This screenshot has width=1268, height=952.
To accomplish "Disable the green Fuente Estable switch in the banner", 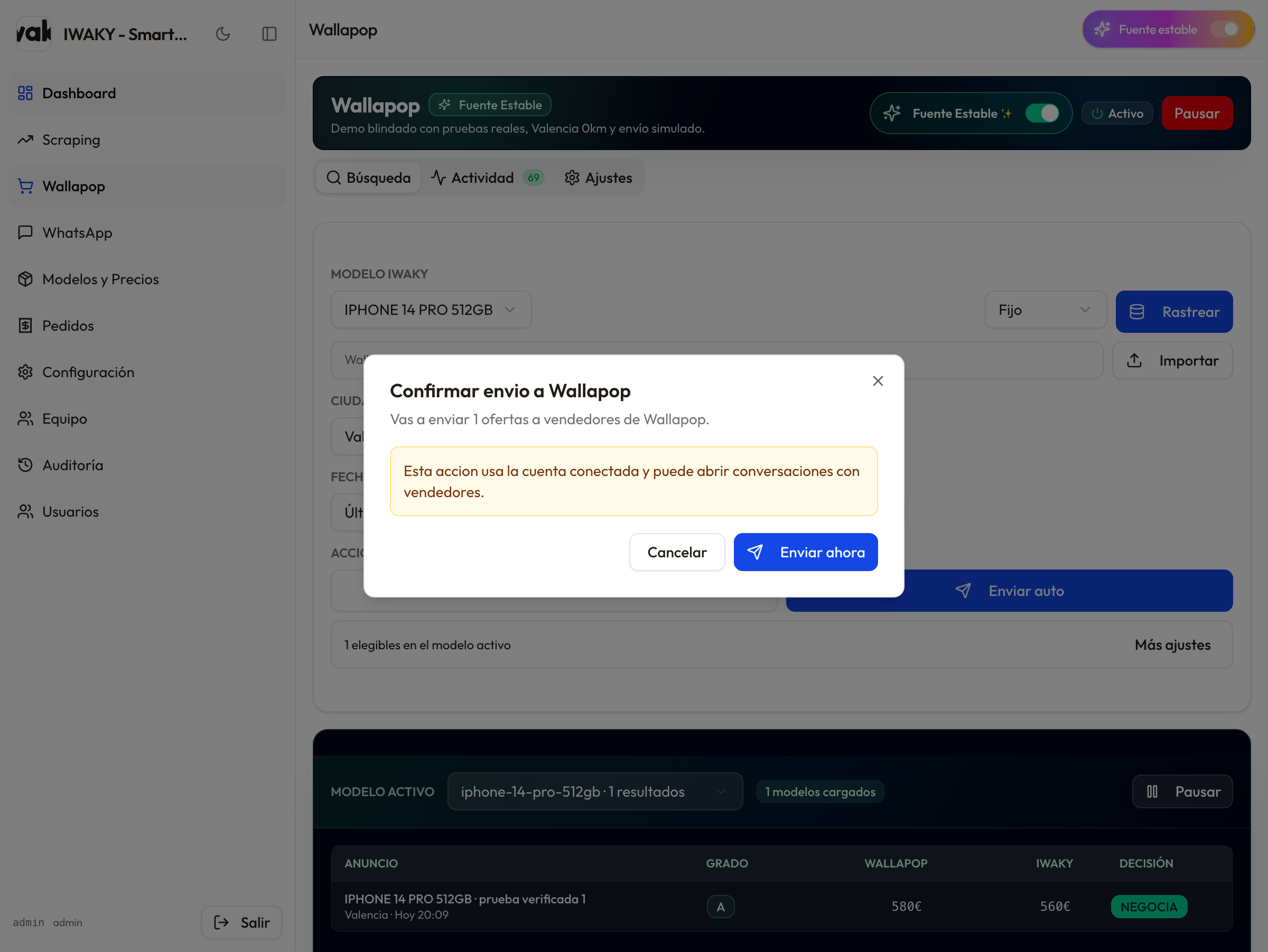I will pyautogui.click(x=1042, y=113).
